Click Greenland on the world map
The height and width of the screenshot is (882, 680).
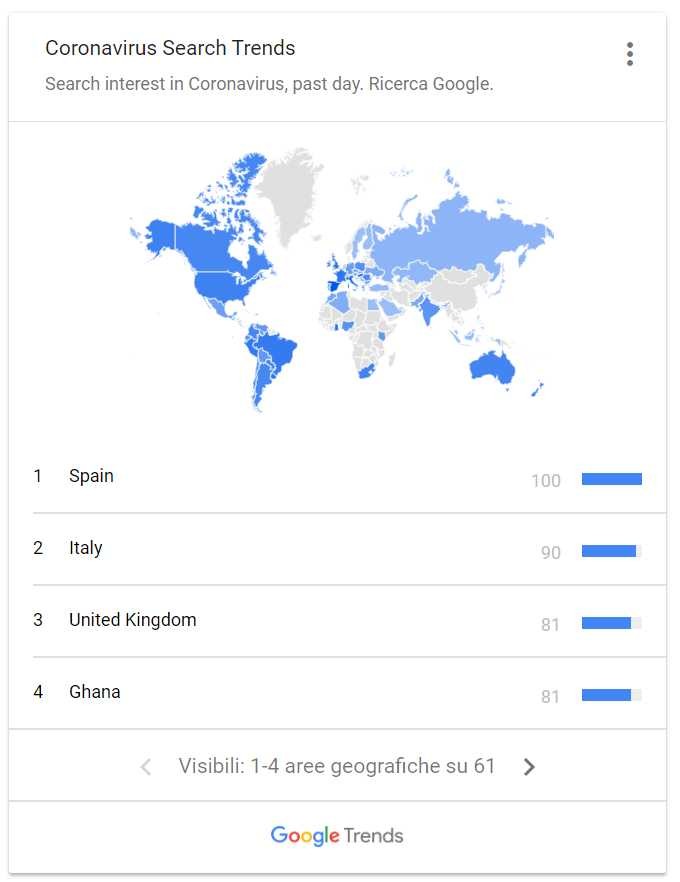(288, 191)
